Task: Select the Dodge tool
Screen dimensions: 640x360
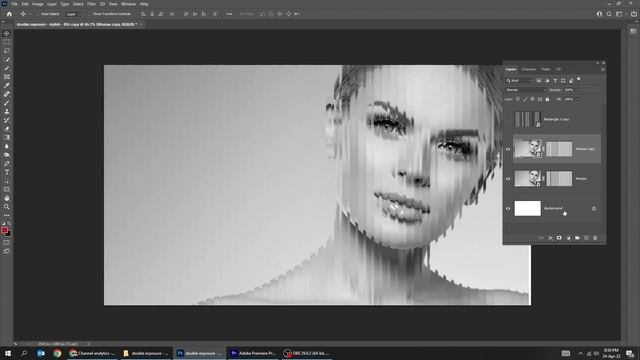Action: [x=7, y=155]
